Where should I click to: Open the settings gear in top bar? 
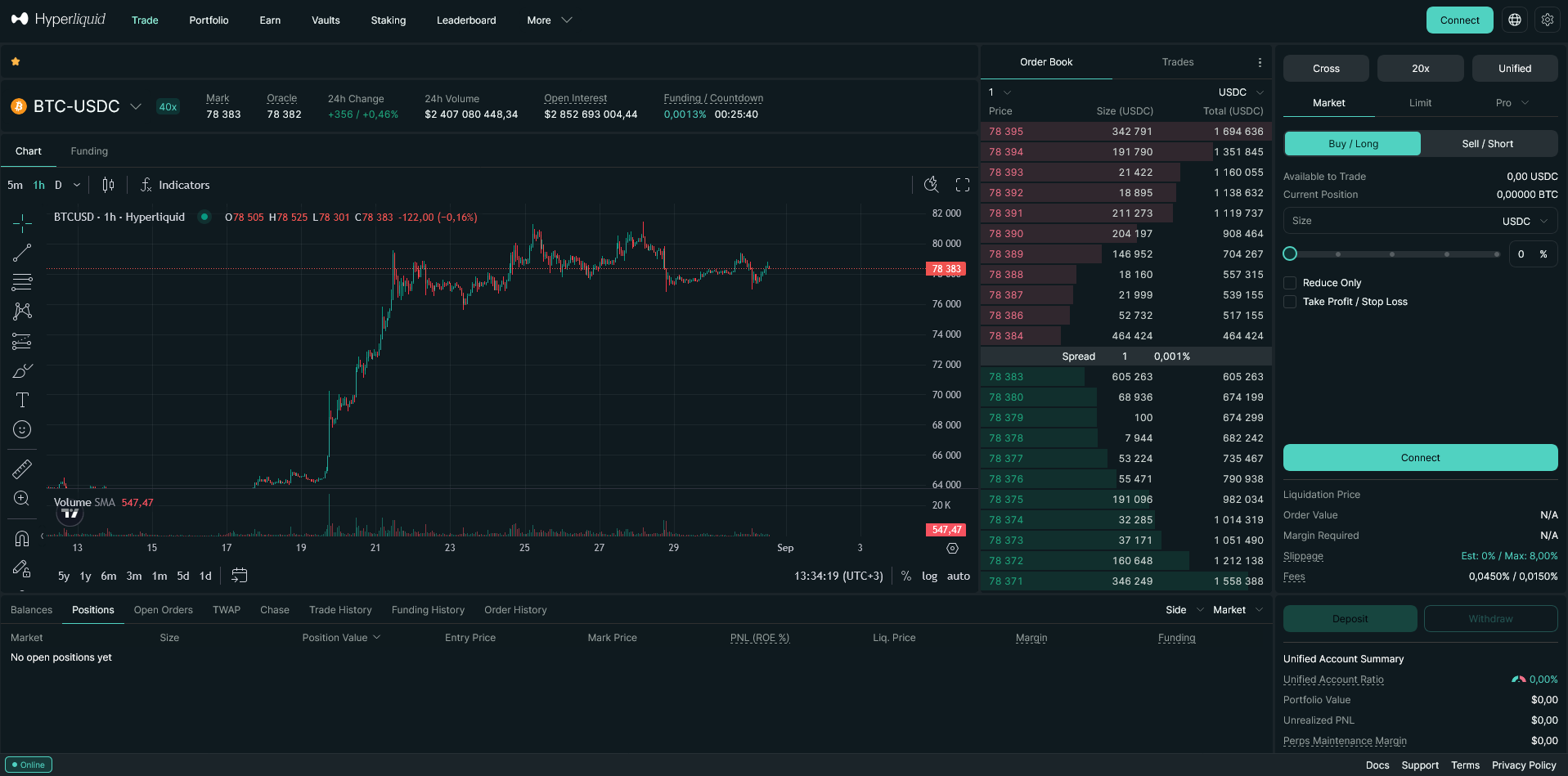[x=1548, y=20]
